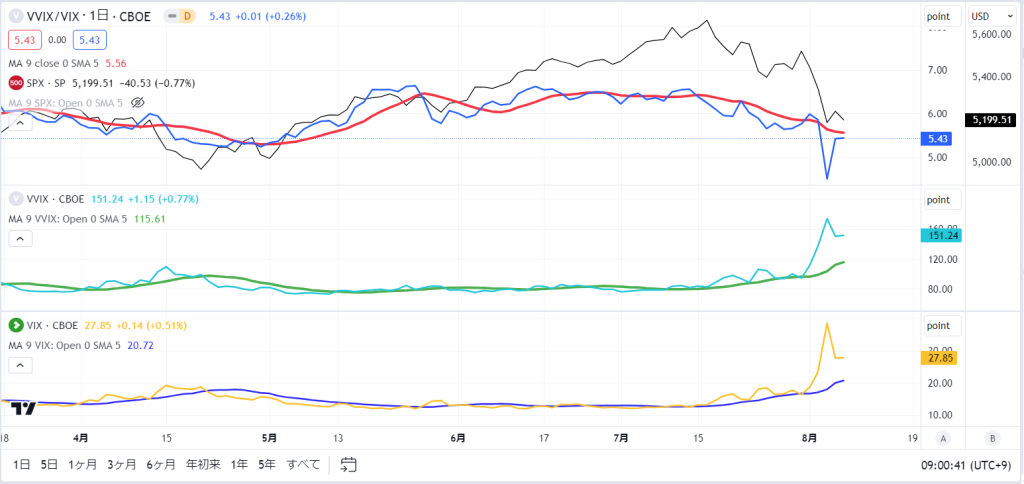Click the green VIX symbol icon
1024x484 pixels.
pos(14,325)
